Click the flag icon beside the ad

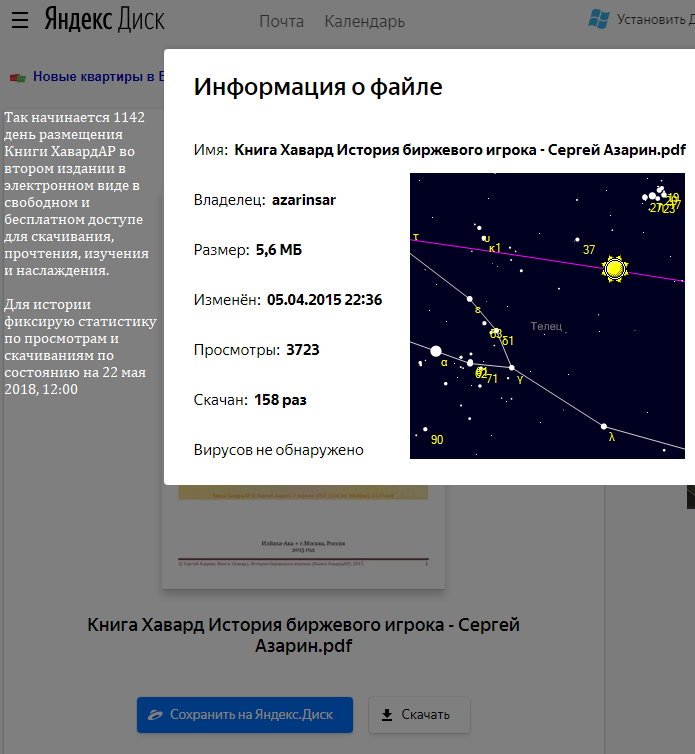17,77
